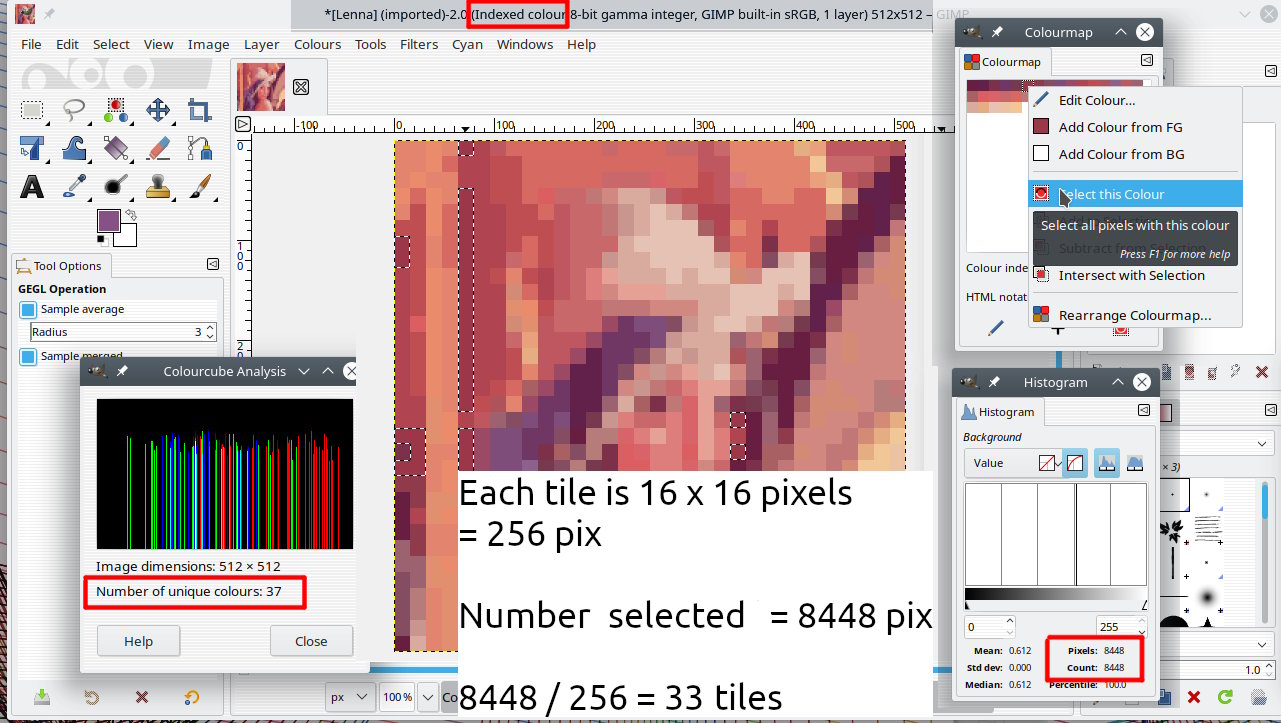Viewport: 1281px width, 723px height.
Task: Select the Dodge/Burn tool
Action: (x=116, y=186)
